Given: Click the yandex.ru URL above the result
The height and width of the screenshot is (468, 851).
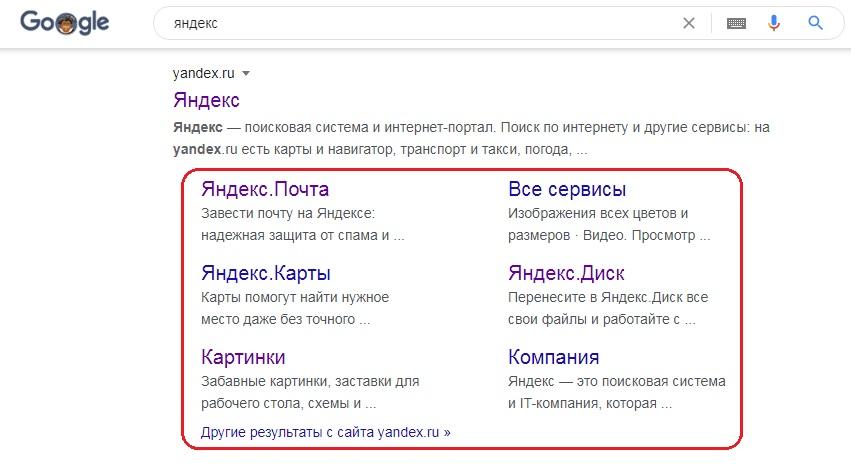Looking at the screenshot, I should 204,73.
